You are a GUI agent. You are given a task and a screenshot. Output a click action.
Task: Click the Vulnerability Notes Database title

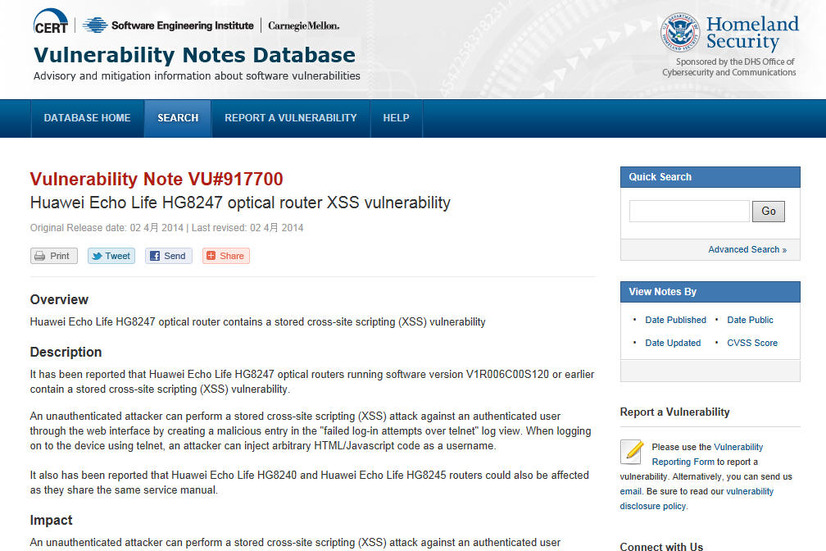tap(194, 55)
